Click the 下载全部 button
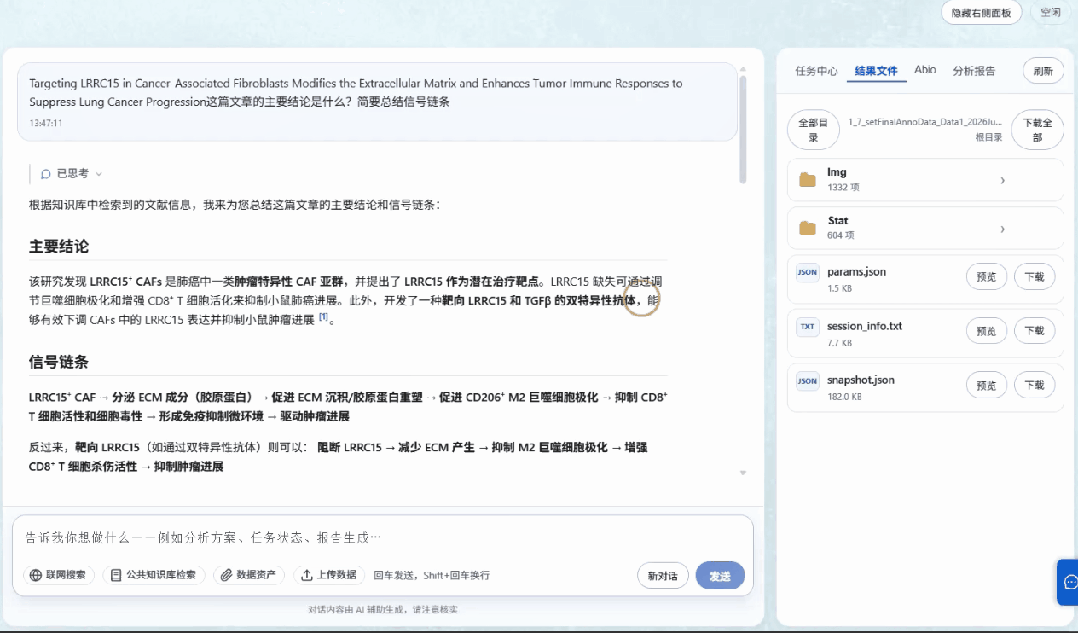 point(1037,130)
